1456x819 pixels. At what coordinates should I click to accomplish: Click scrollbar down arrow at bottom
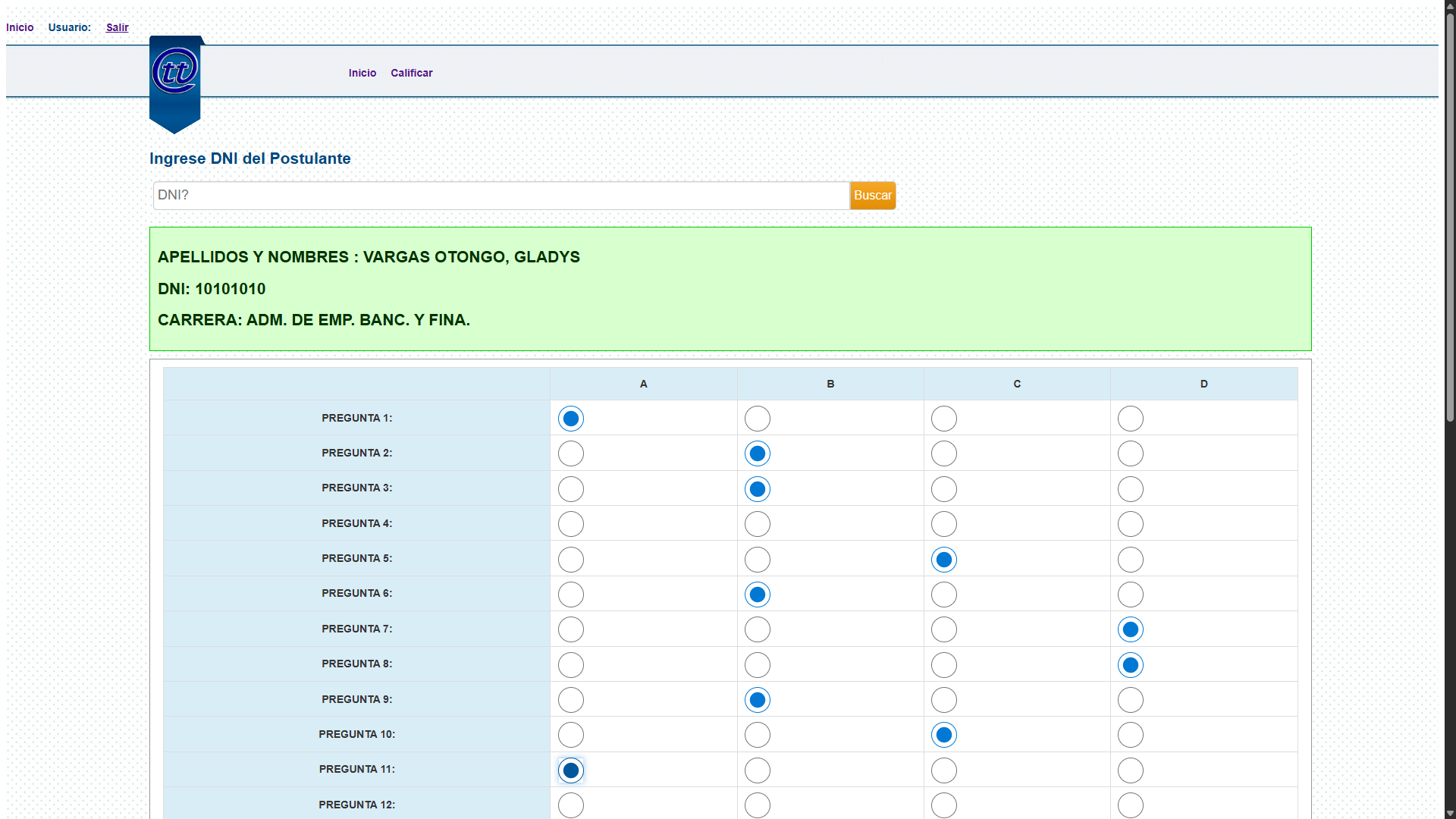coord(1449,813)
